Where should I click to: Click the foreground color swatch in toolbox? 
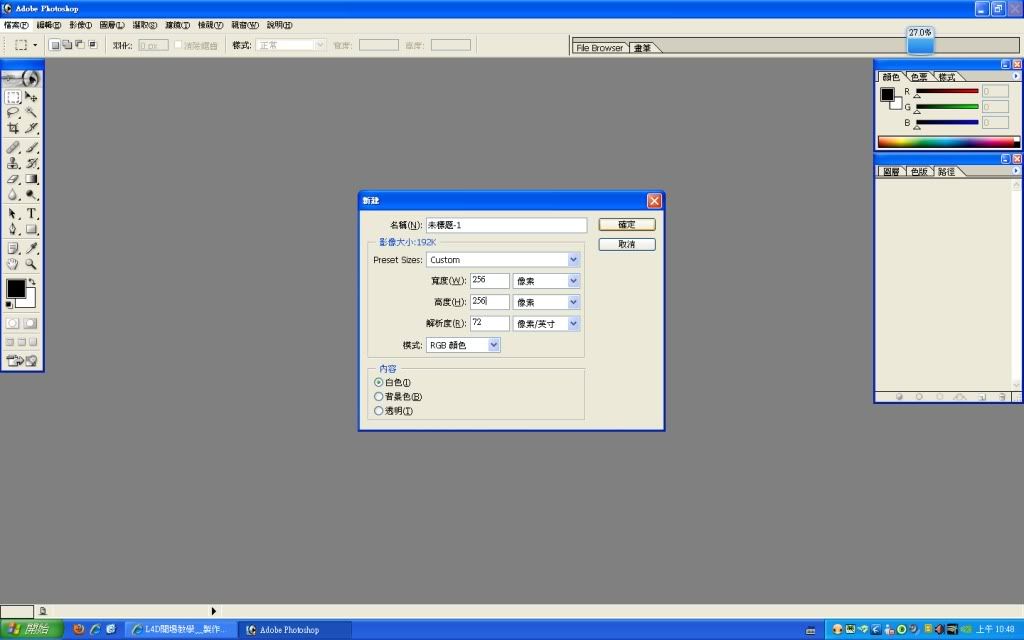[x=16, y=289]
